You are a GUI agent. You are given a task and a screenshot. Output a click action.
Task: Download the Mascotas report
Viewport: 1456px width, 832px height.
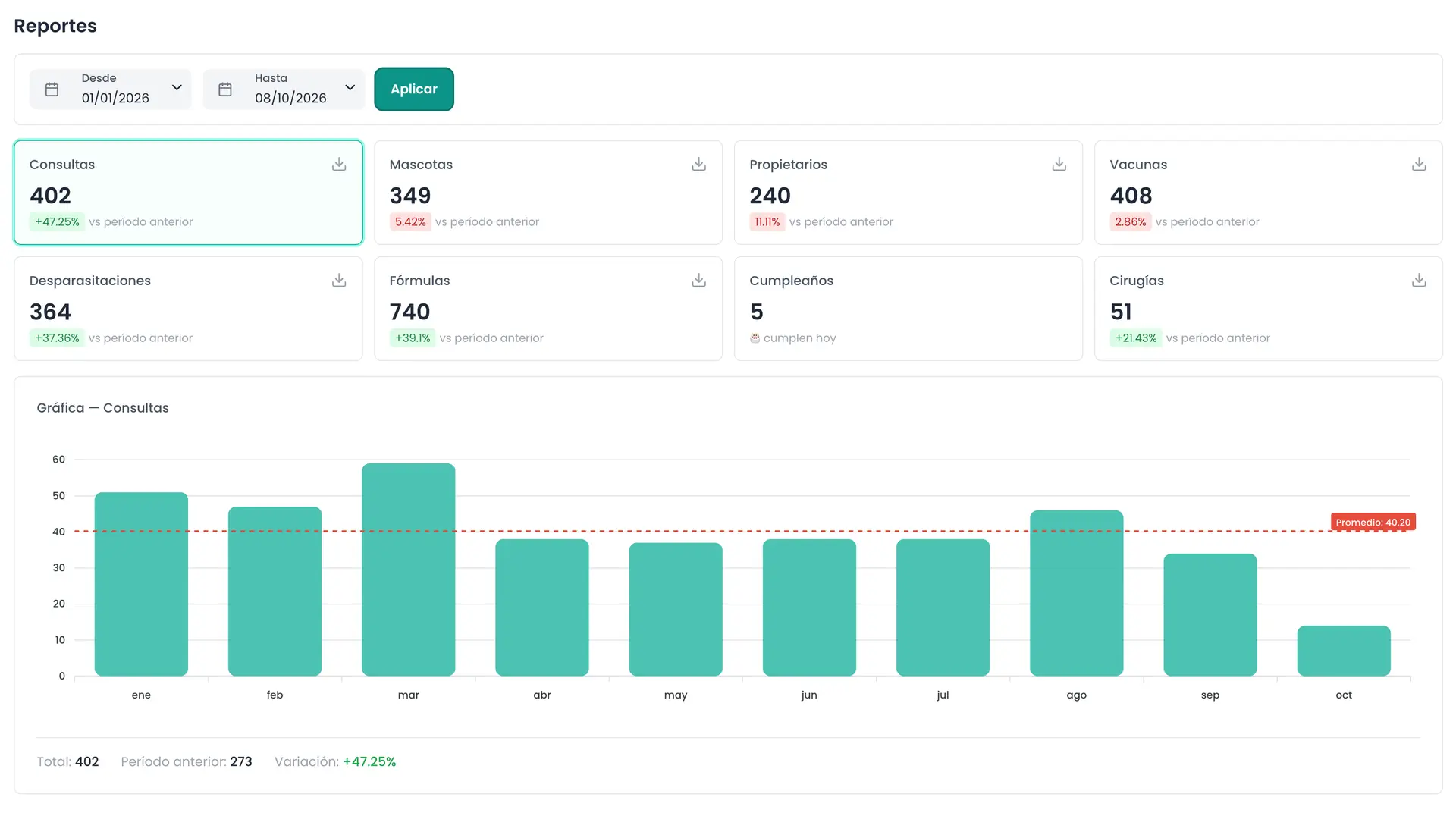point(699,165)
